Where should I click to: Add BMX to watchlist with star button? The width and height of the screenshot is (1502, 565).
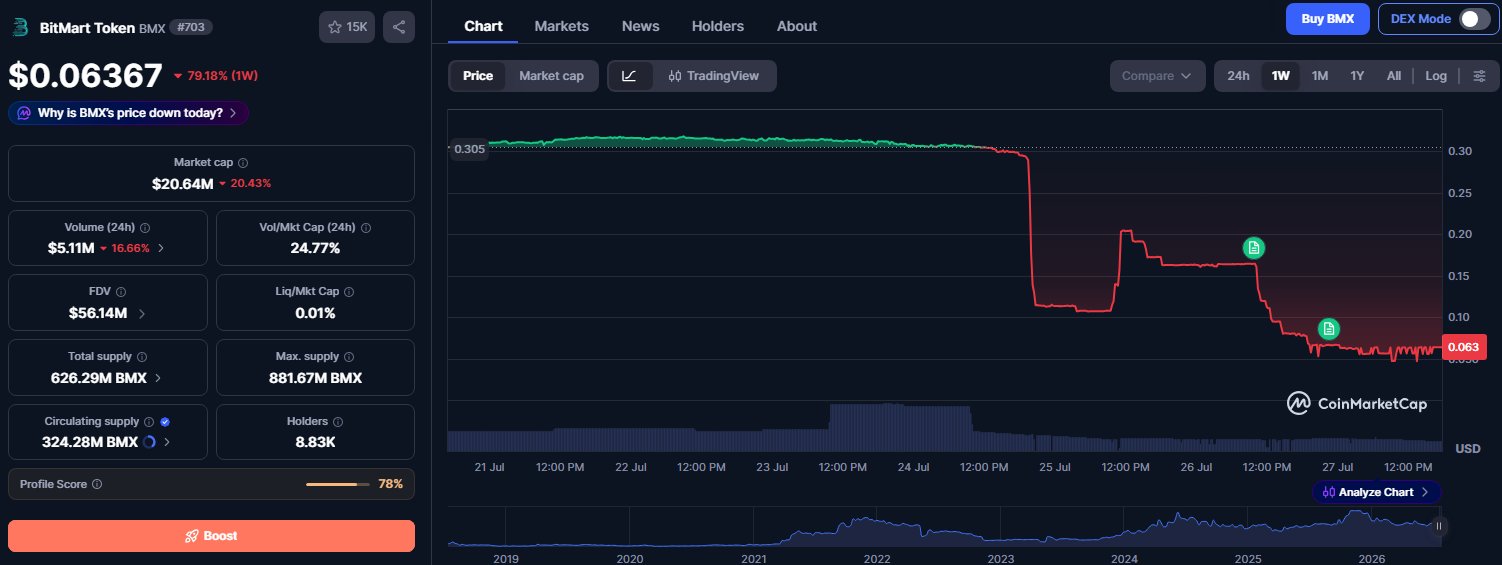click(x=347, y=27)
